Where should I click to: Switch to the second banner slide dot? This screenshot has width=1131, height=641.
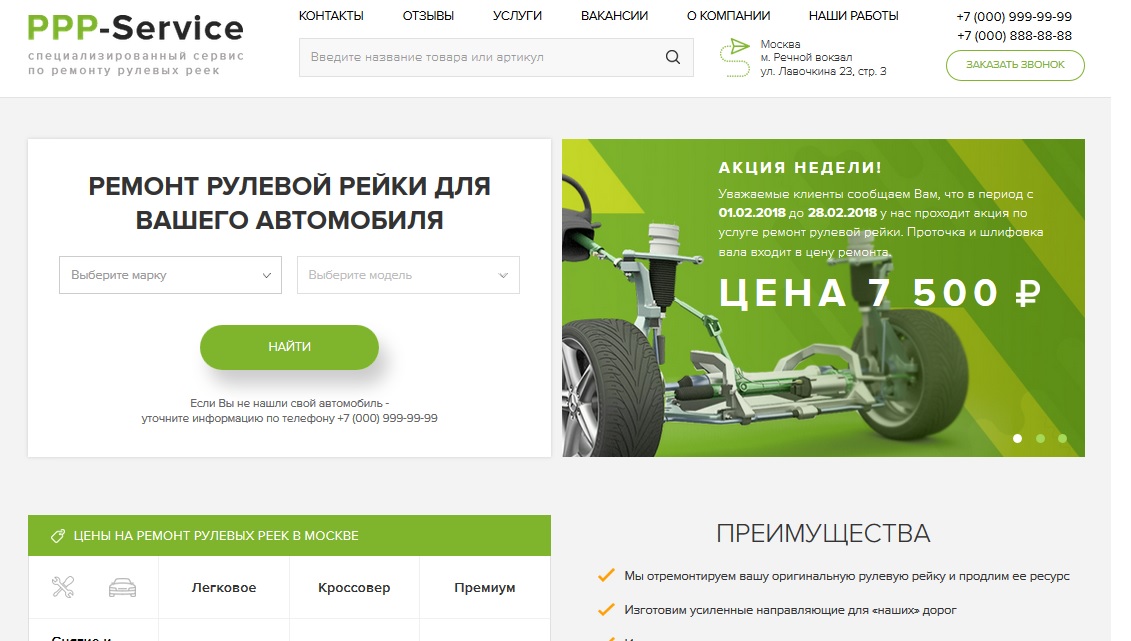(x=1040, y=438)
